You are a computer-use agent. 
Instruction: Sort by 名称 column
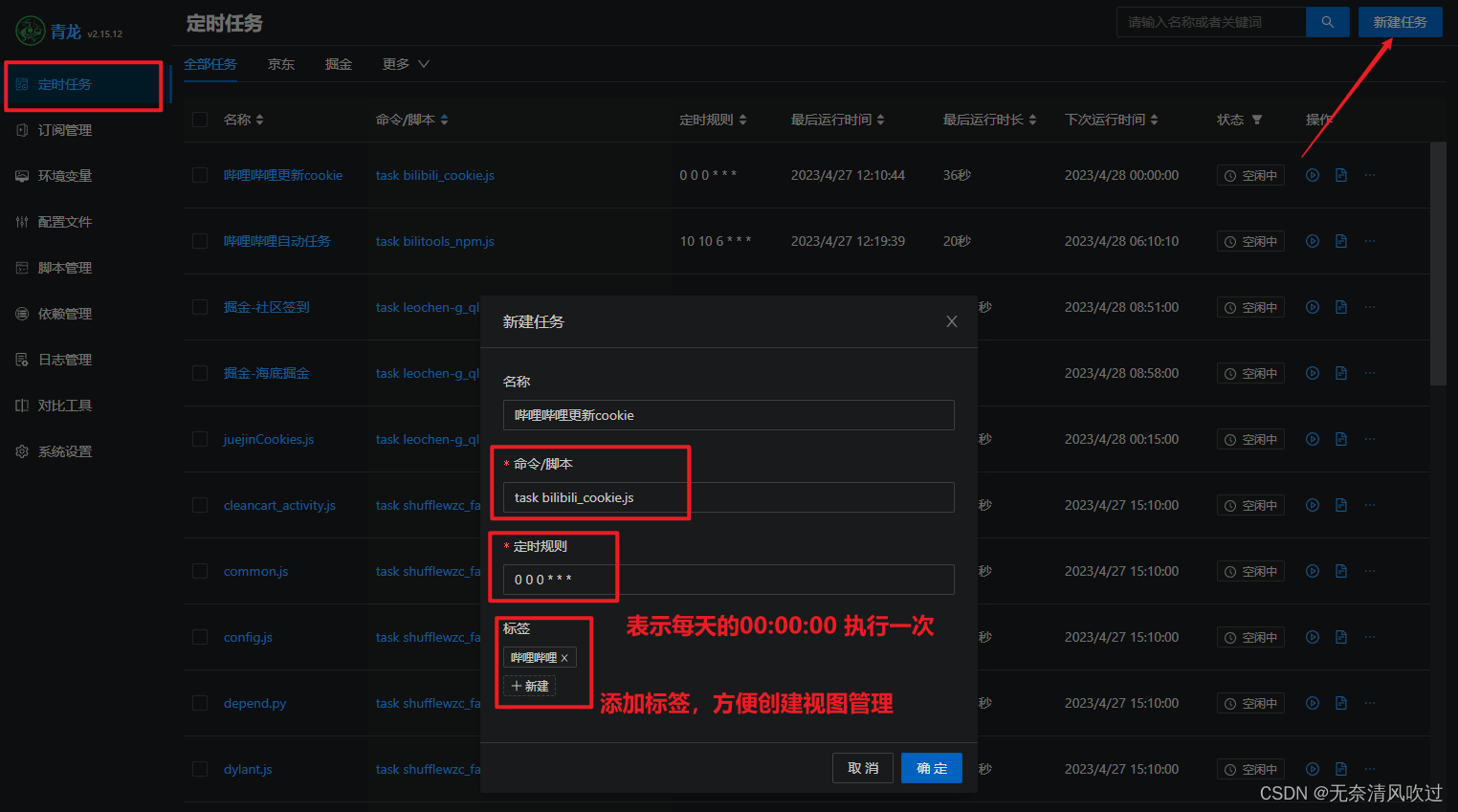[260, 120]
